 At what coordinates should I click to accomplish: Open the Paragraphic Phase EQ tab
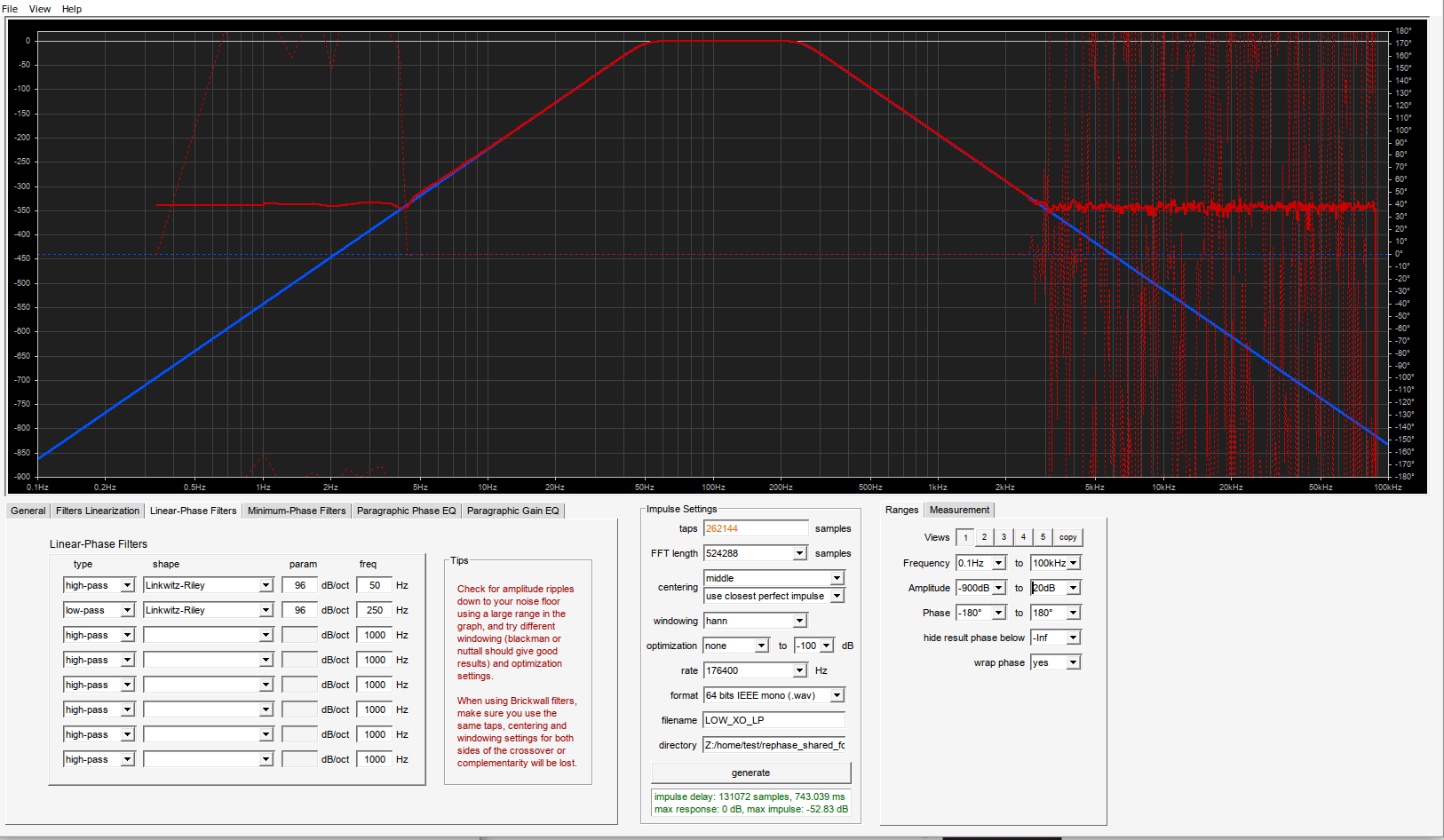406,511
